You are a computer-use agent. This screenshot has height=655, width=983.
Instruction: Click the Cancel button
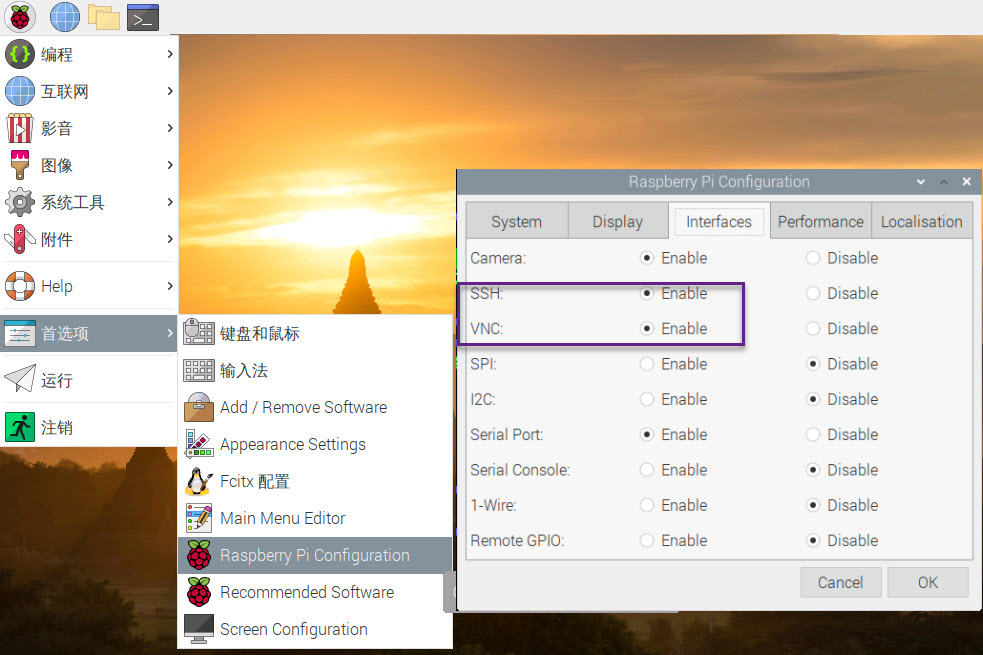tap(841, 582)
